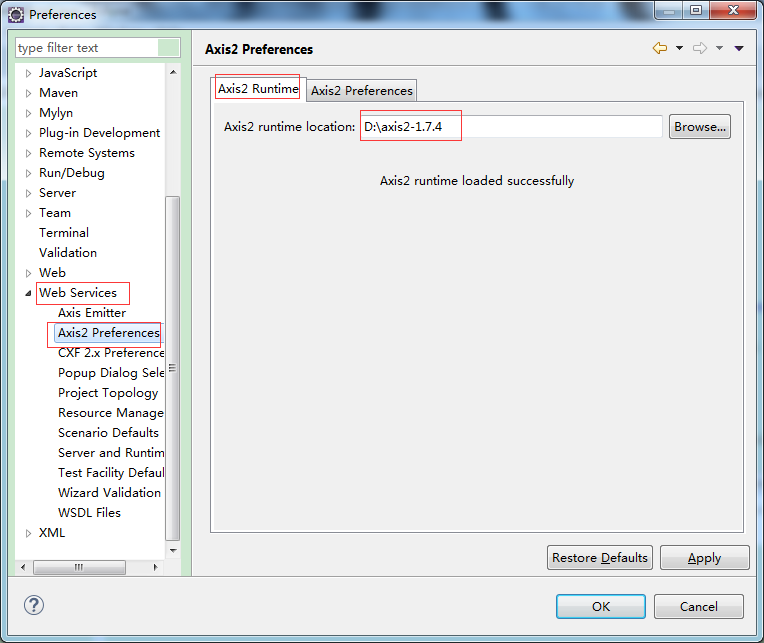Click the Preferences window gear icon
Screen dimensions: 764x643
16,15
